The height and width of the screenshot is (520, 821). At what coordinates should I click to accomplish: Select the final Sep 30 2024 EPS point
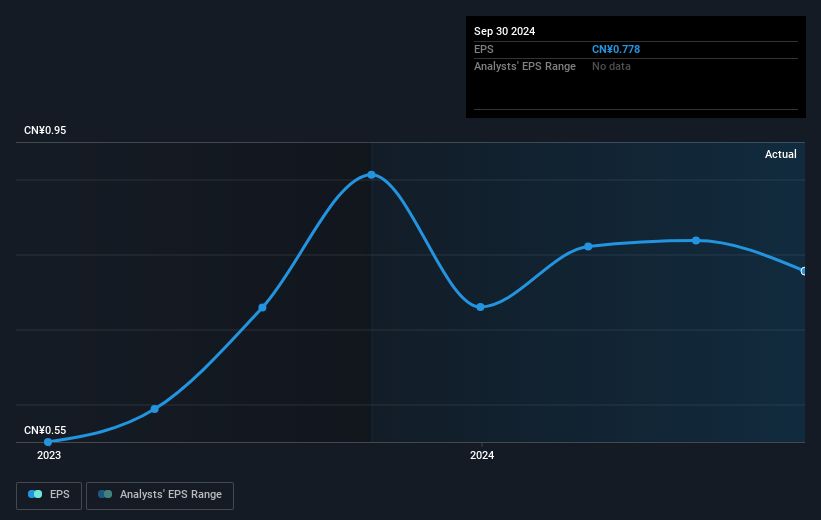coord(803,271)
